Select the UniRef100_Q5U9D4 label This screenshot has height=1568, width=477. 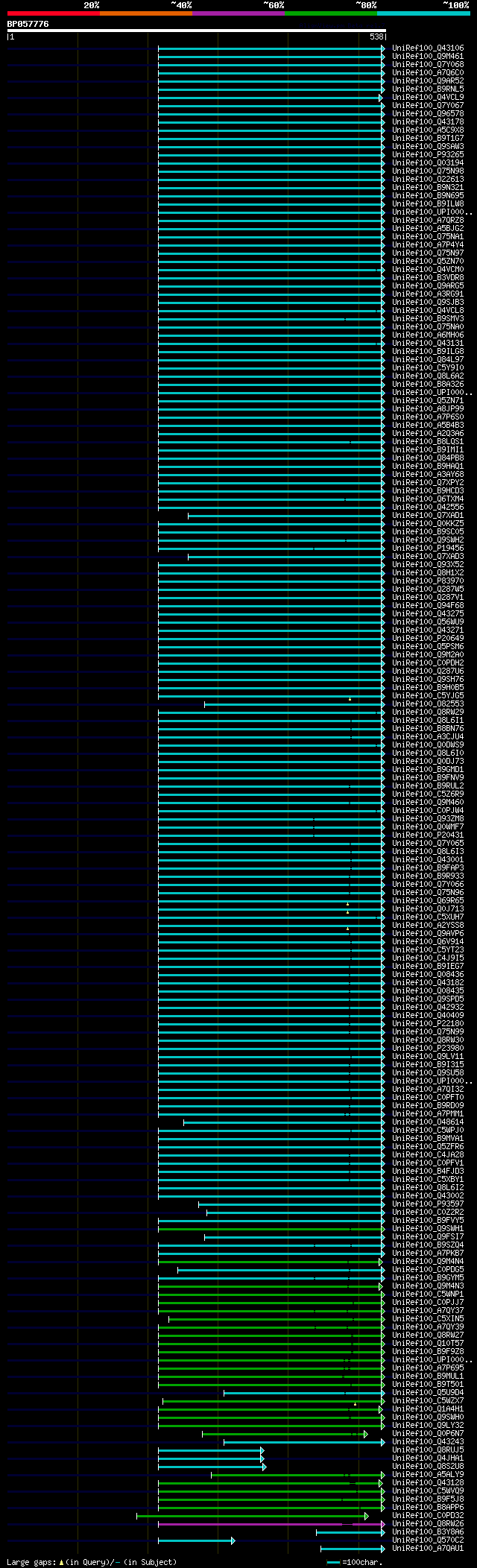[x=428, y=1393]
